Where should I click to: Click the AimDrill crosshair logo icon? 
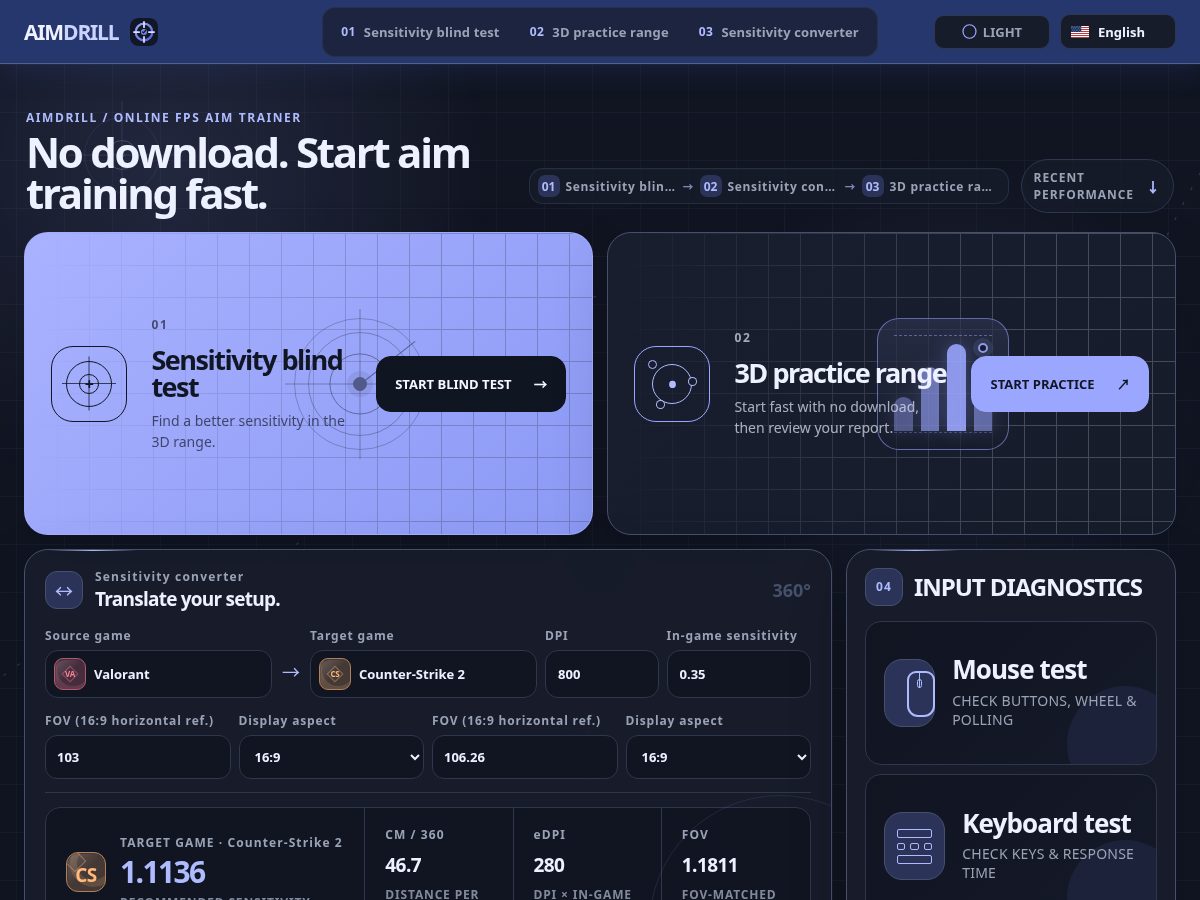click(x=144, y=32)
